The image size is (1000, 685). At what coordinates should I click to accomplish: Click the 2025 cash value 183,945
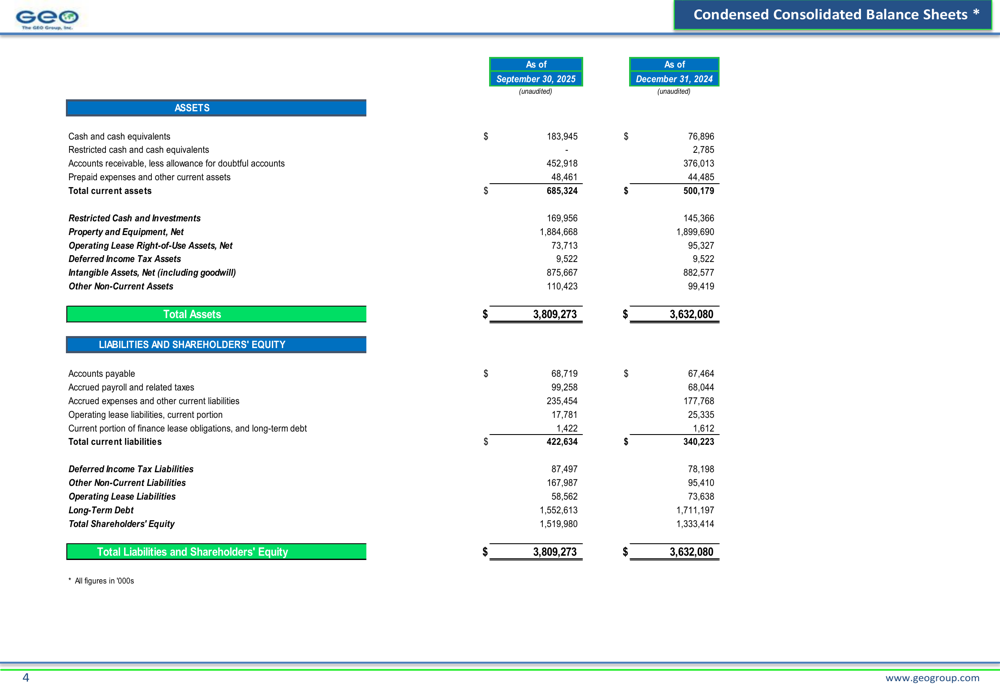[562, 137]
